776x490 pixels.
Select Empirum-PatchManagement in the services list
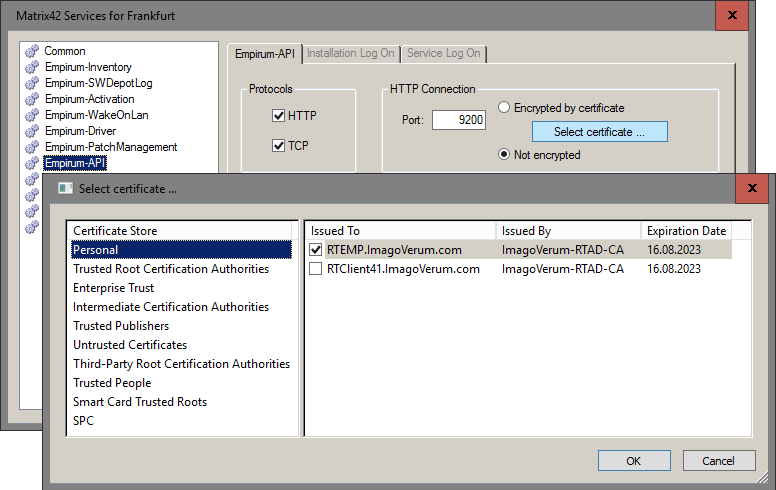tap(111, 147)
